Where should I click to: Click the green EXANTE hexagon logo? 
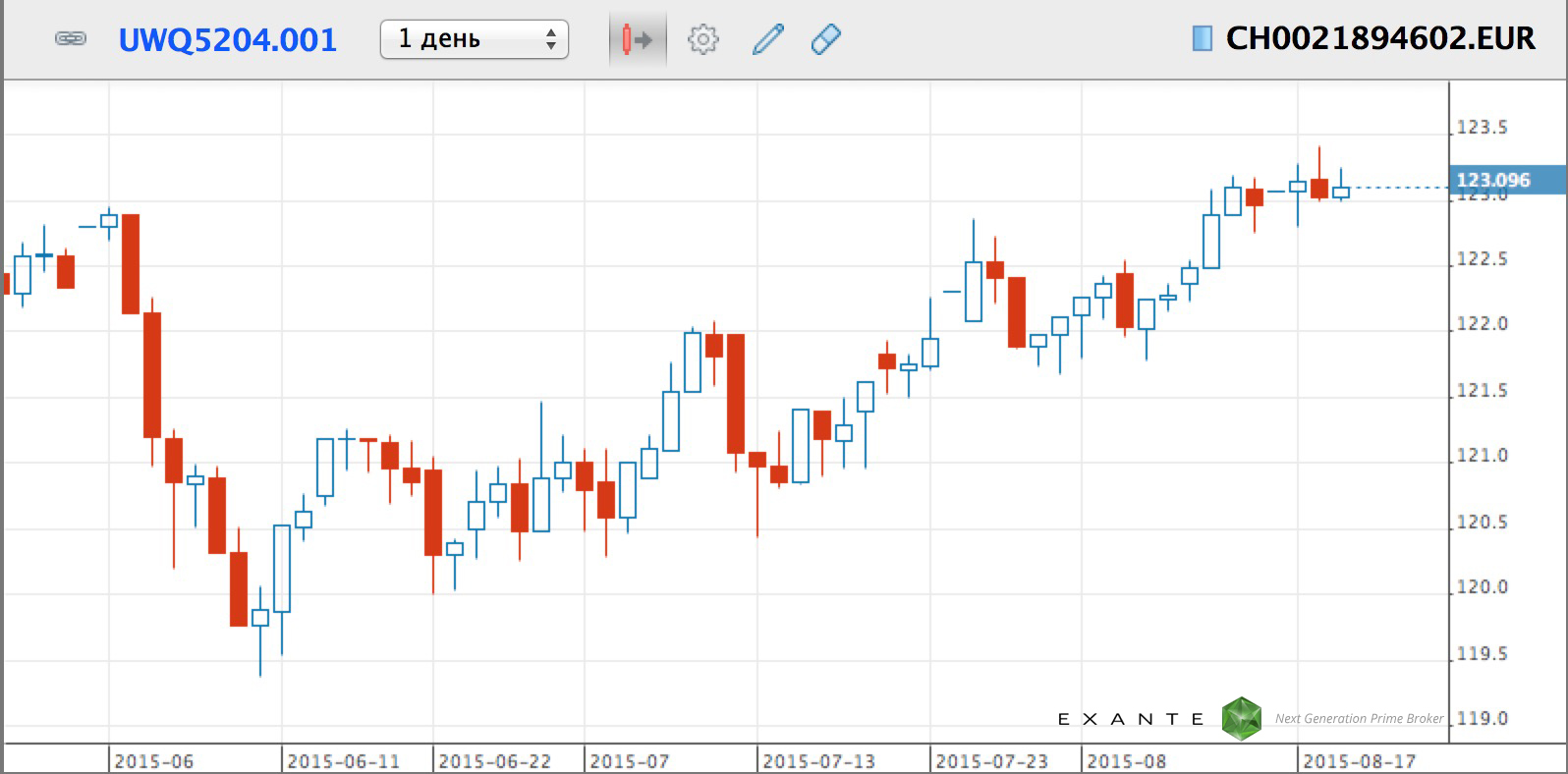[1241, 719]
